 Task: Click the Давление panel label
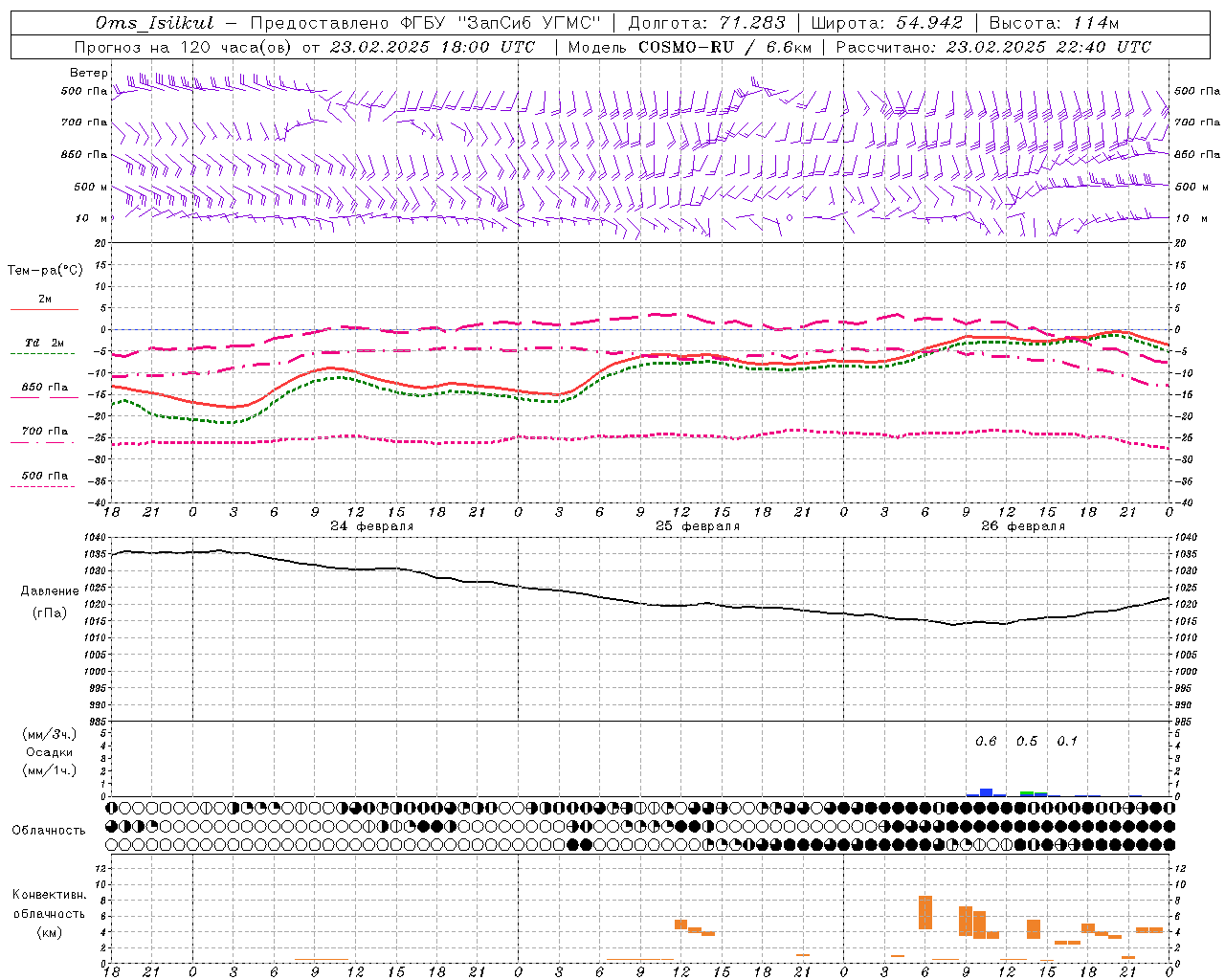click(50, 591)
